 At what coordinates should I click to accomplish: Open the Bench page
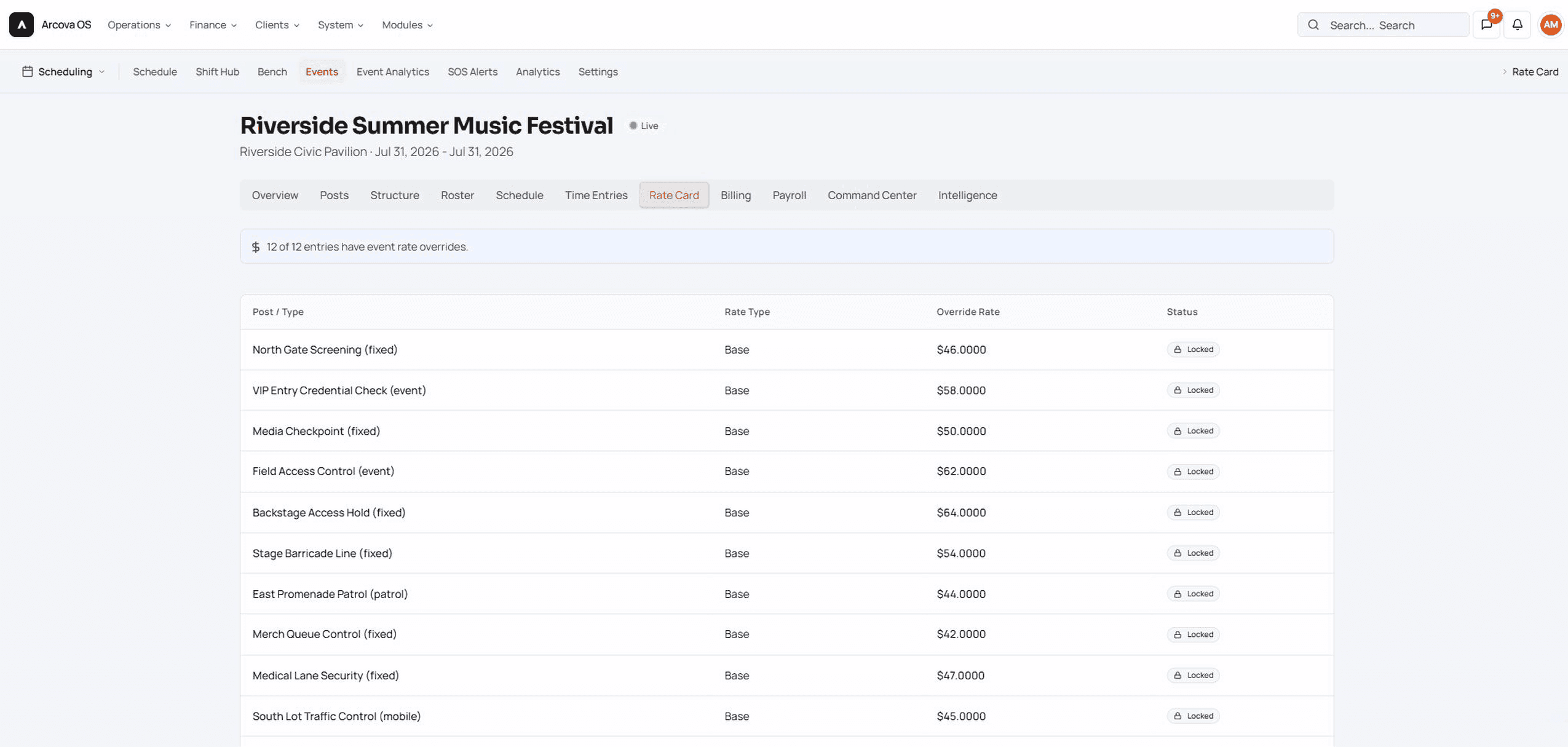(272, 71)
